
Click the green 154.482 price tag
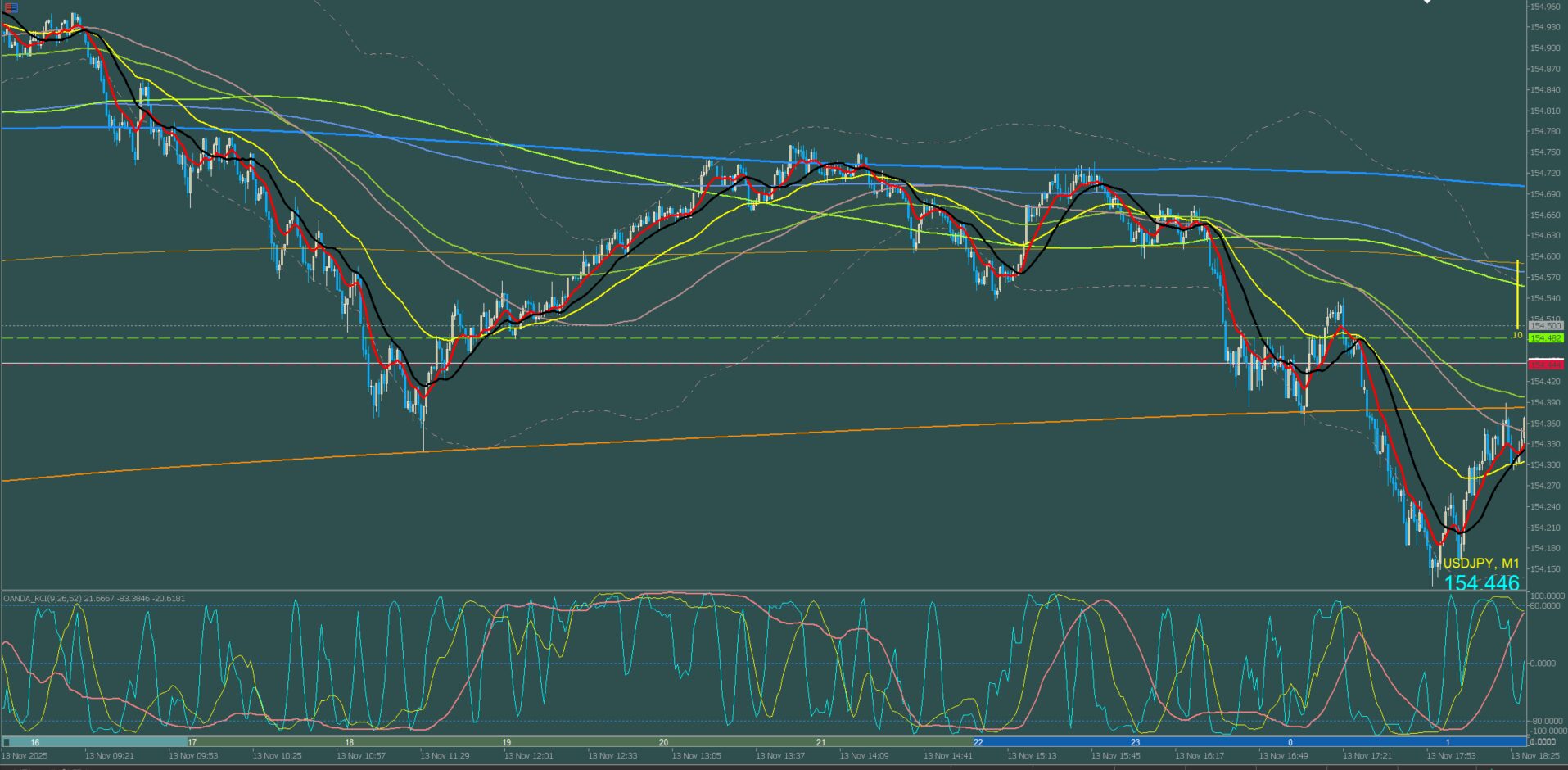coord(1546,338)
